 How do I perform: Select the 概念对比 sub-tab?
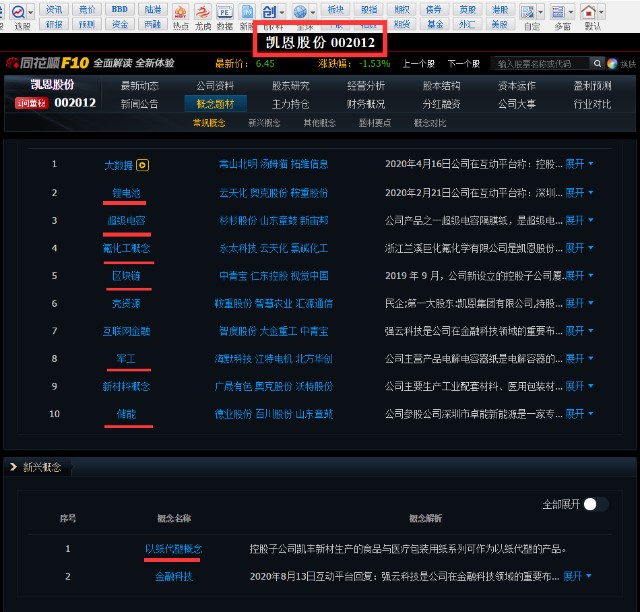[x=430, y=123]
